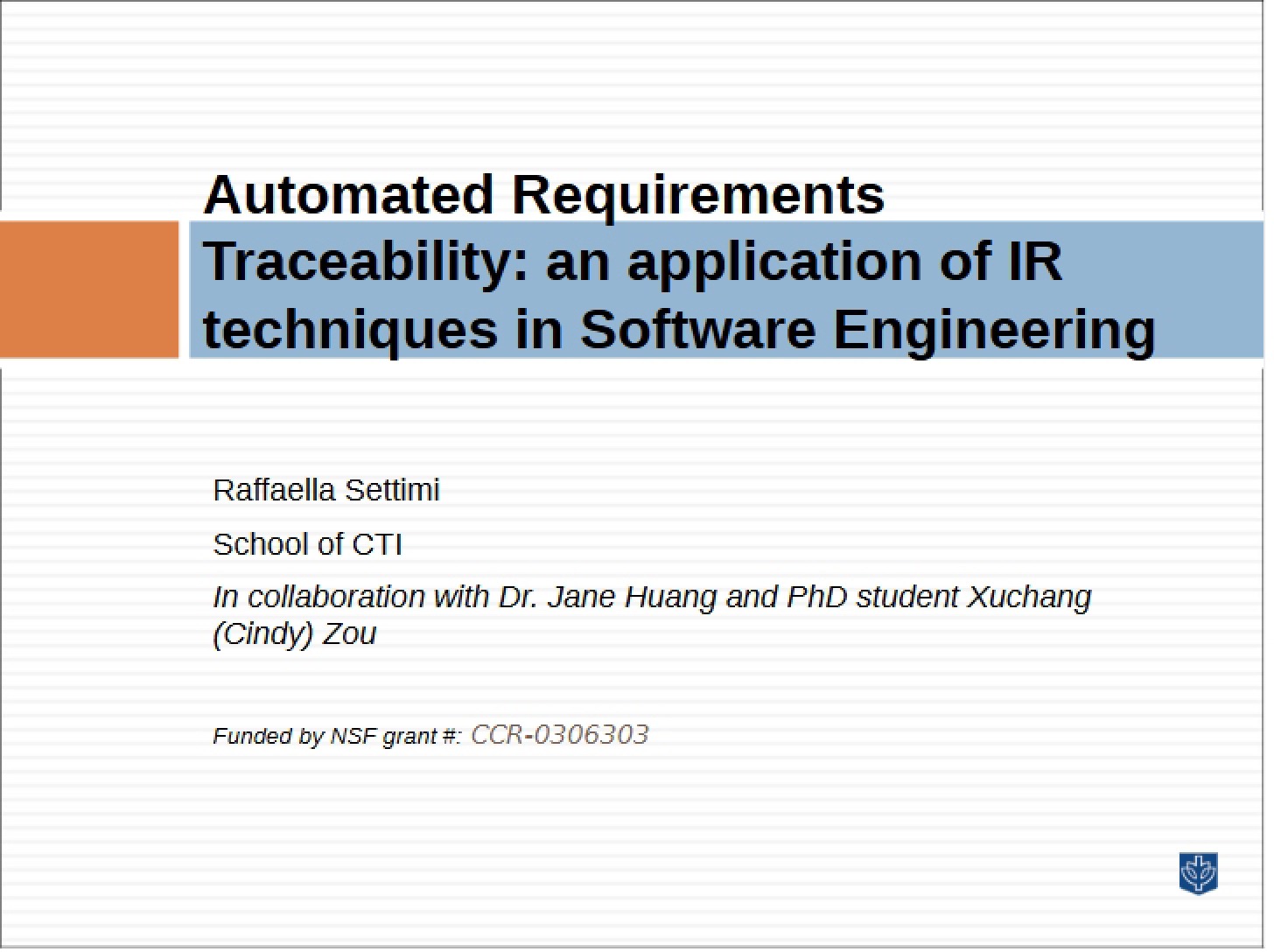
Task: Click the title line "Traceability: an application of IR"
Action: [x=633, y=261]
